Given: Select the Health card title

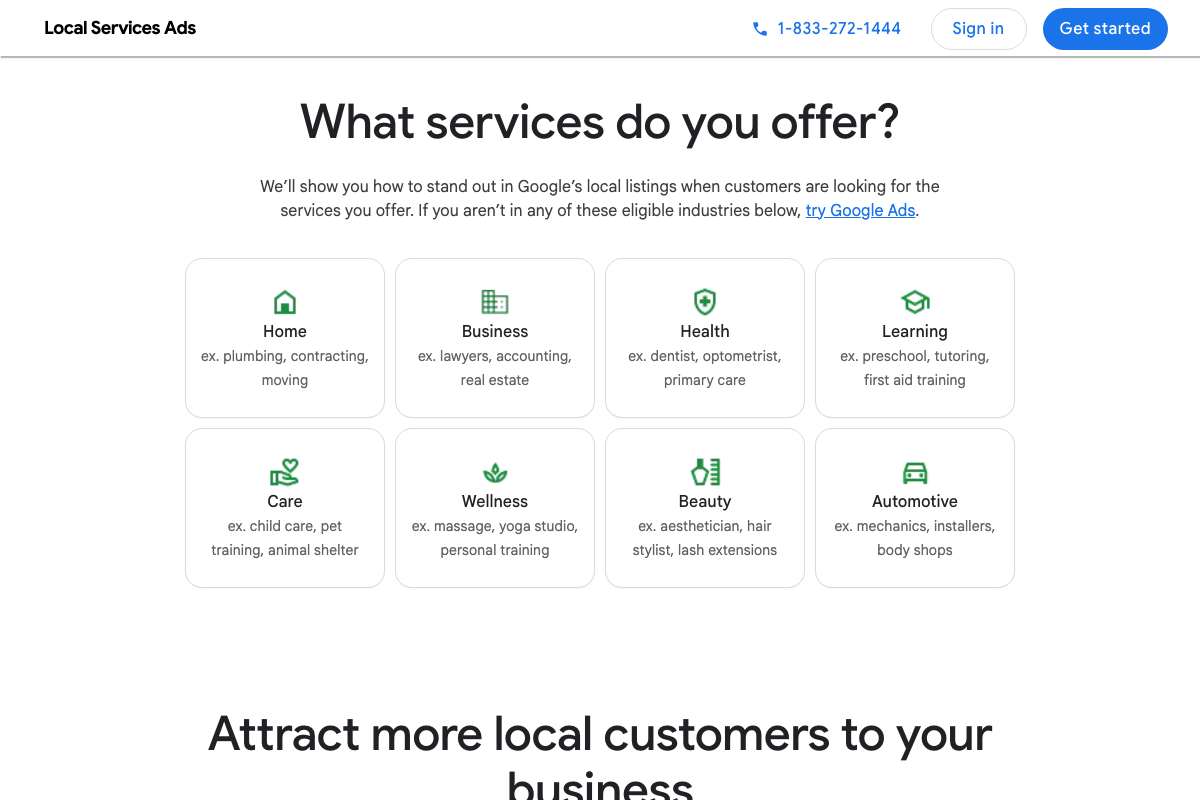Looking at the screenshot, I should click(x=705, y=331).
